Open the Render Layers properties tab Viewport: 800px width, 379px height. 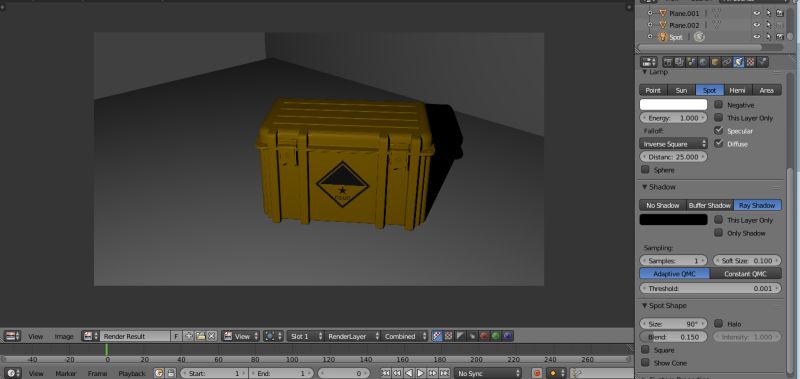[680, 62]
